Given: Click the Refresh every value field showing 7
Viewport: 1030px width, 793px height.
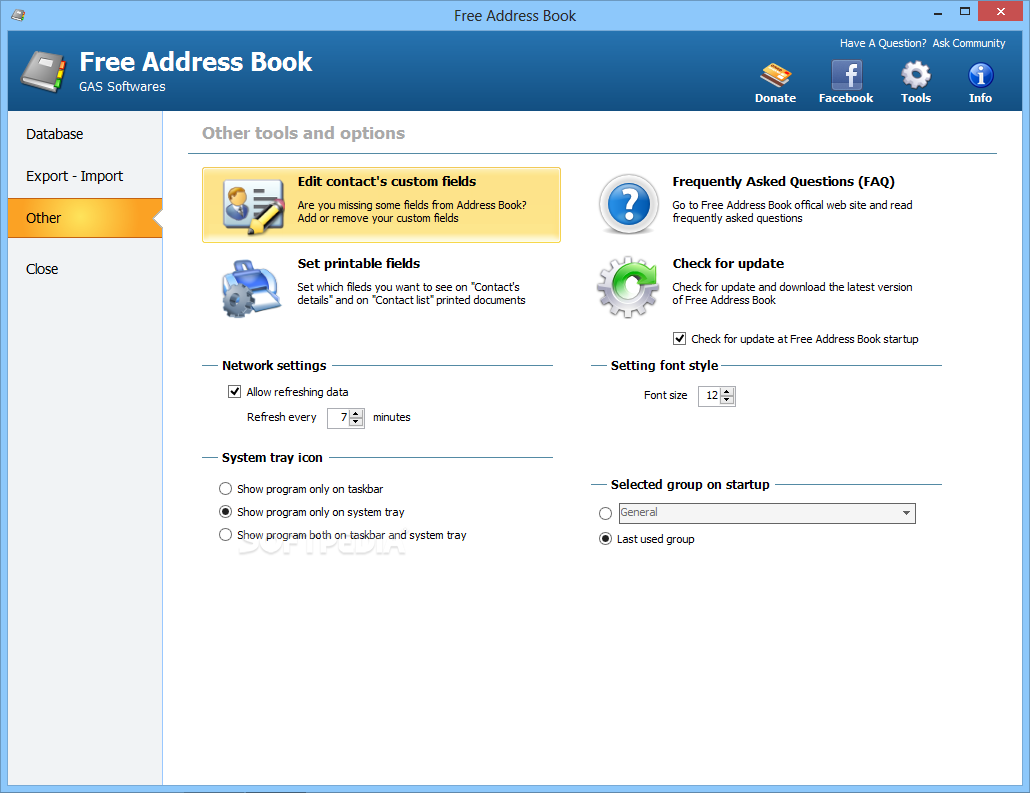Looking at the screenshot, I should point(338,417).
